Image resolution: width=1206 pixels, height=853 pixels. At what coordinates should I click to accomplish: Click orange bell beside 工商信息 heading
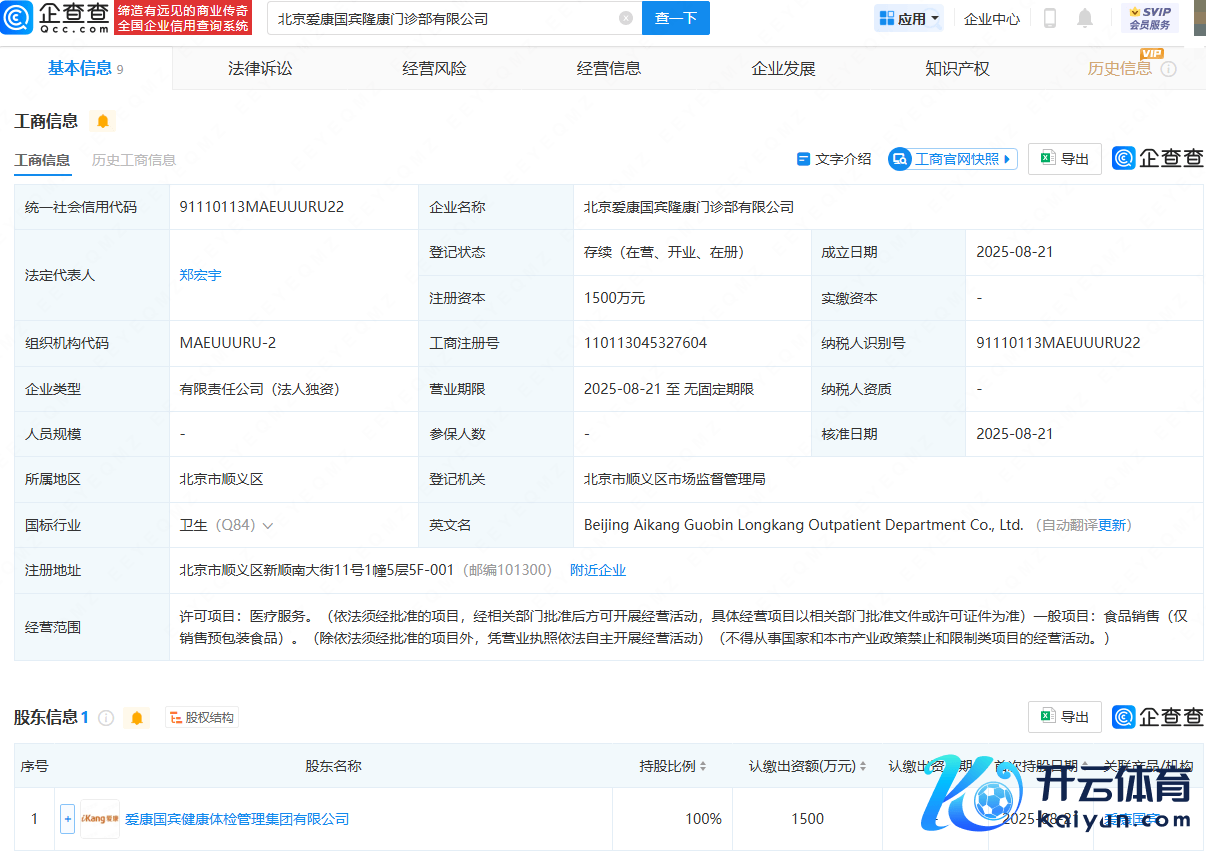coord(102,121)
